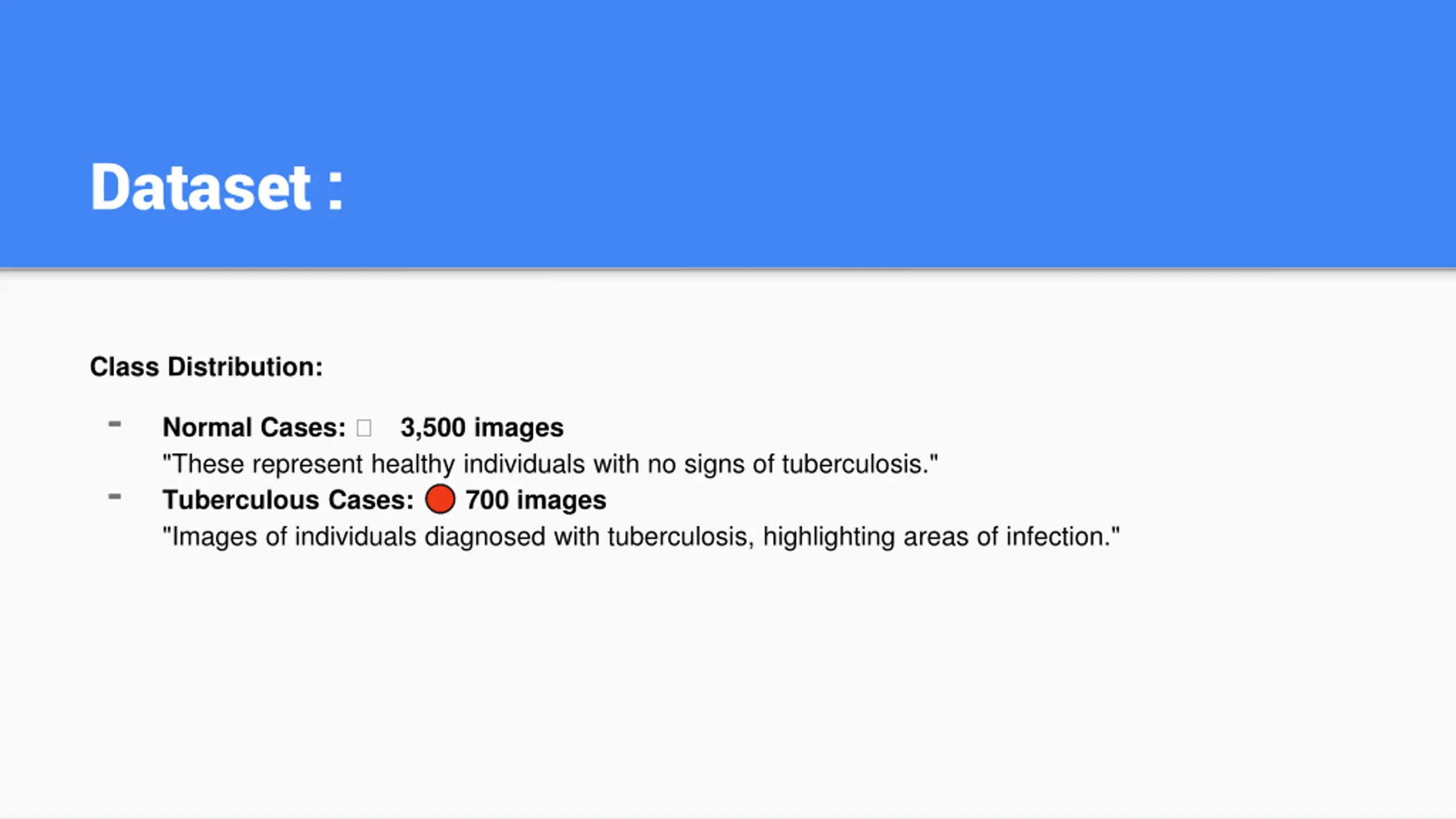Image resolution: width=1456 pixels, height=819 pixels.
Task: Click the word "tuberculosis." ending the first quote
Action: (855, 464)
